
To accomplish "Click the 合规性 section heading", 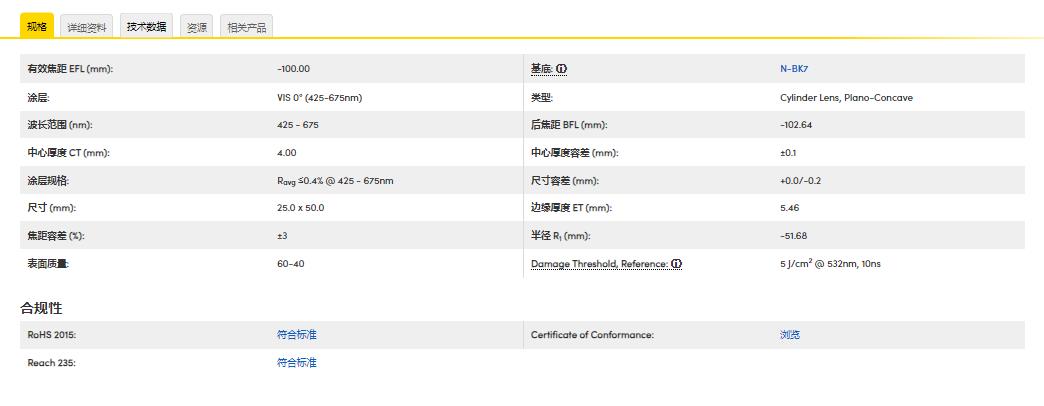I will (42, 307).
